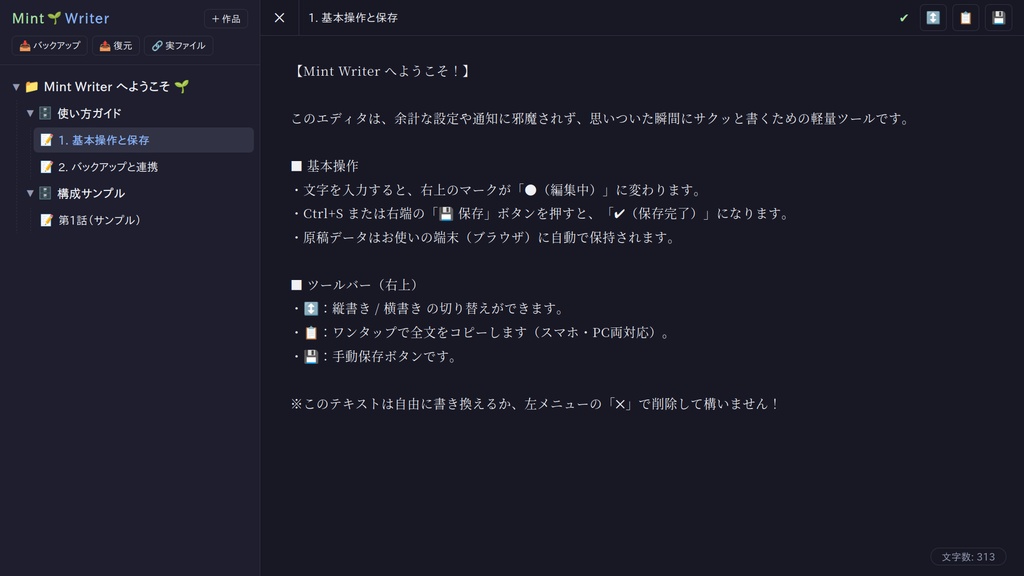Collapse the 使い方ガイド section arrow
This screenshot has height=576, width=1024.
[x=30, y=113]
